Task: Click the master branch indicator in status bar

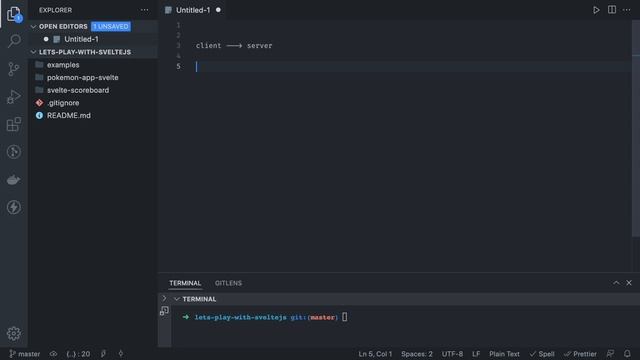Action: 24,354
